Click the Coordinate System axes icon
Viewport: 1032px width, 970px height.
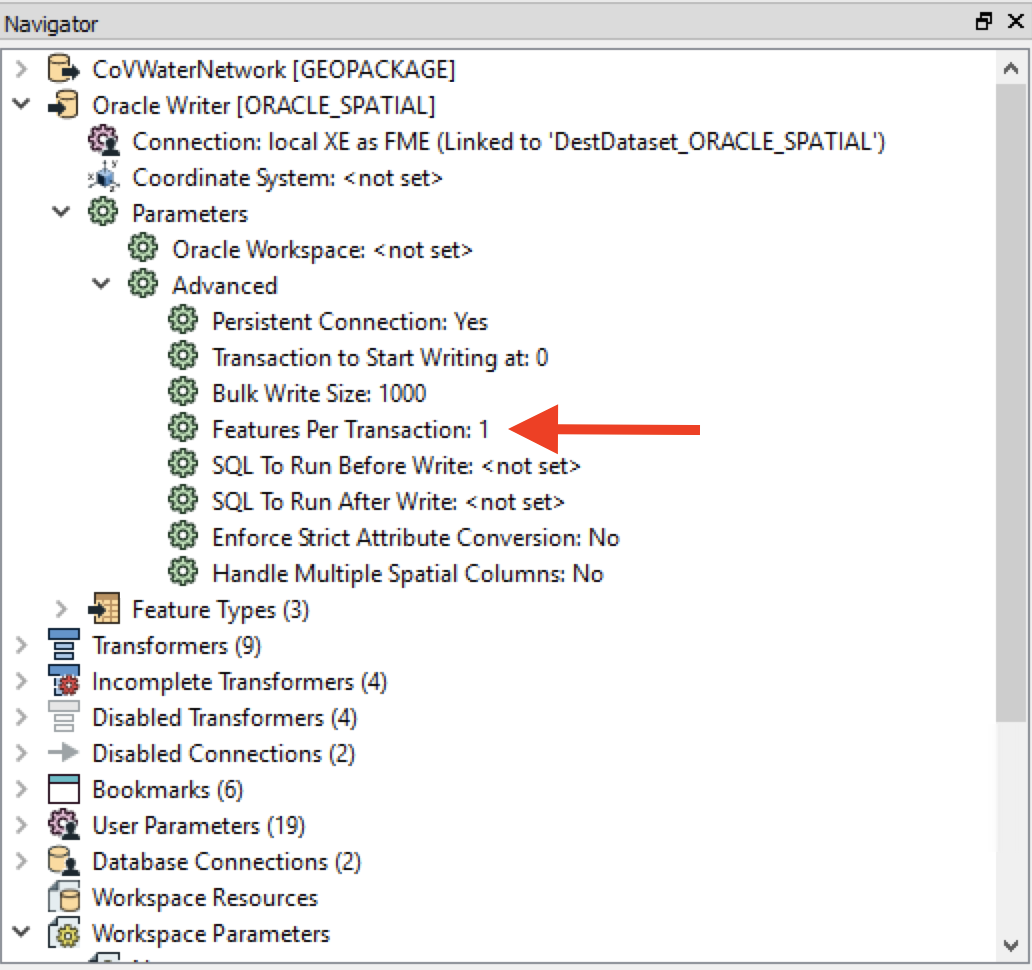click(104, 177)
